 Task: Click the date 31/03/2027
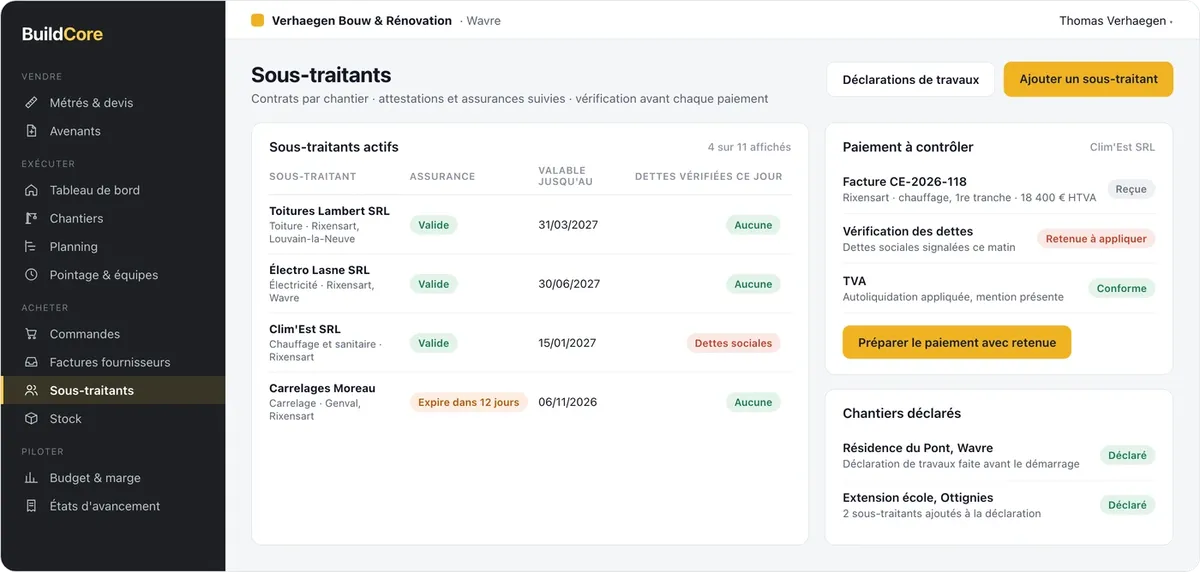568,225
